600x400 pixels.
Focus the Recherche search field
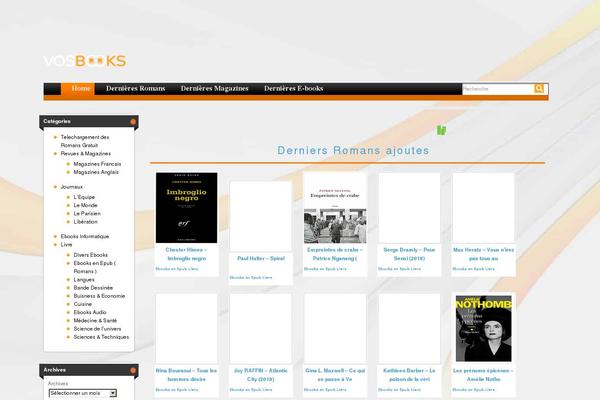pos(498,89)
